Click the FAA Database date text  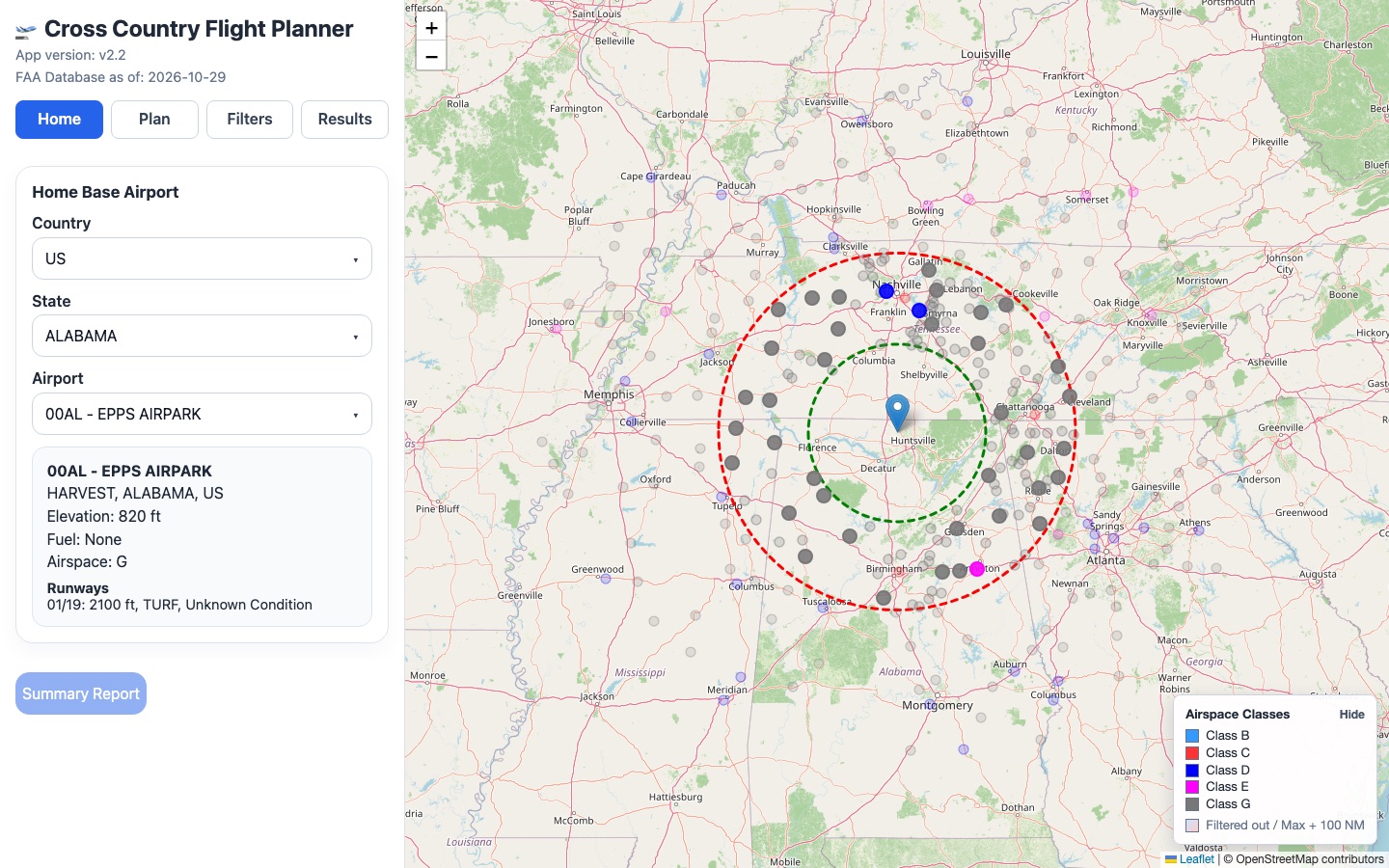click(x=121, y=77)
